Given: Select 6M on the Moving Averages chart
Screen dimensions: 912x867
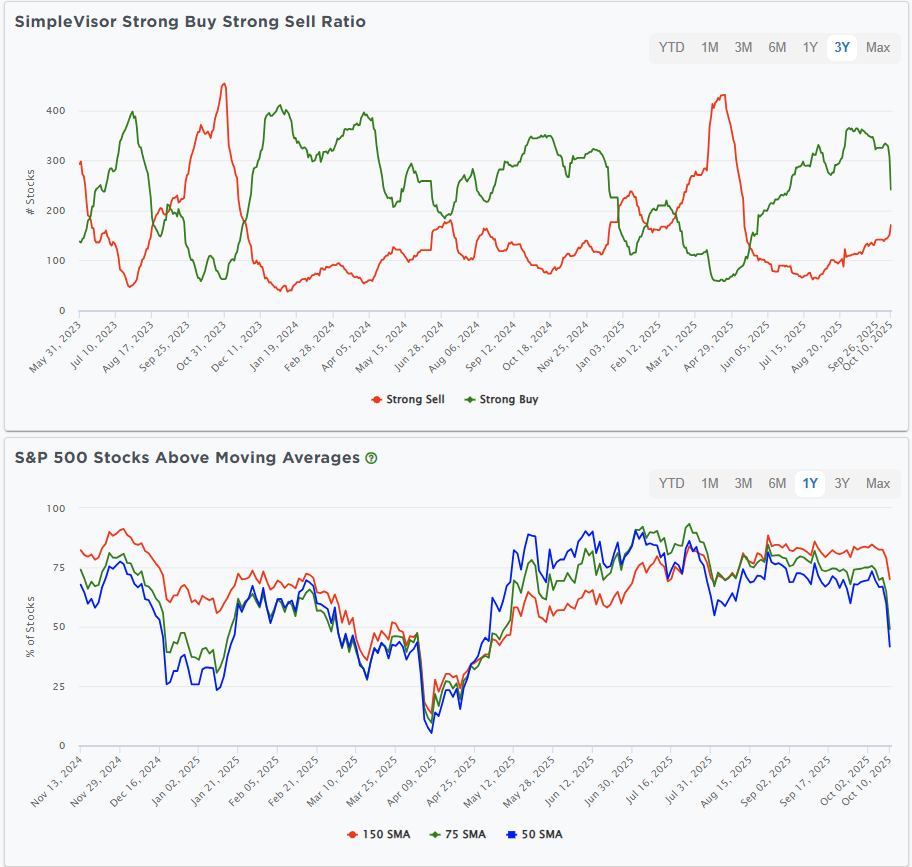Looking at the screenshot, I should click(776, 483).
